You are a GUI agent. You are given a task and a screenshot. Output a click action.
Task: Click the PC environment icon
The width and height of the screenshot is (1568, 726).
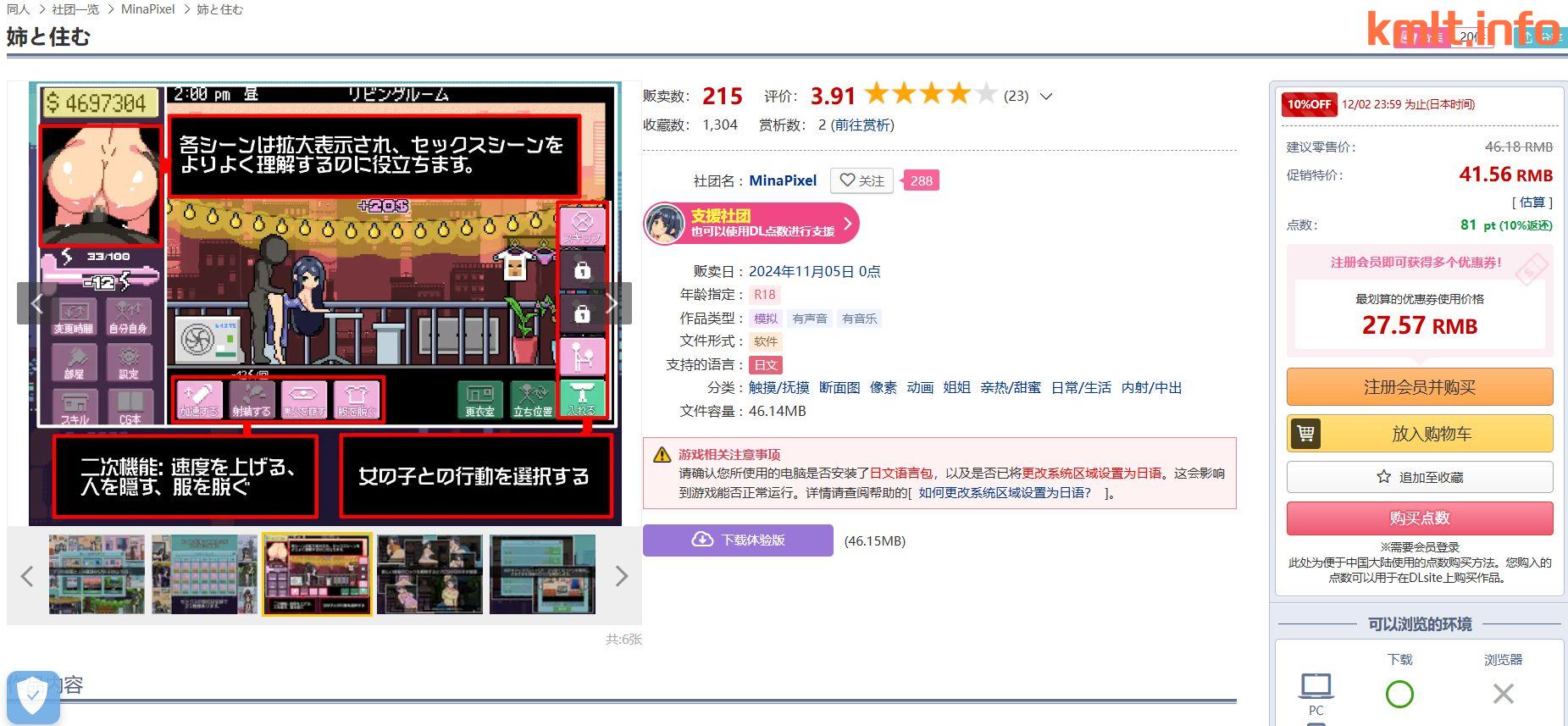pyautogui.click(x=1316, y=685)
